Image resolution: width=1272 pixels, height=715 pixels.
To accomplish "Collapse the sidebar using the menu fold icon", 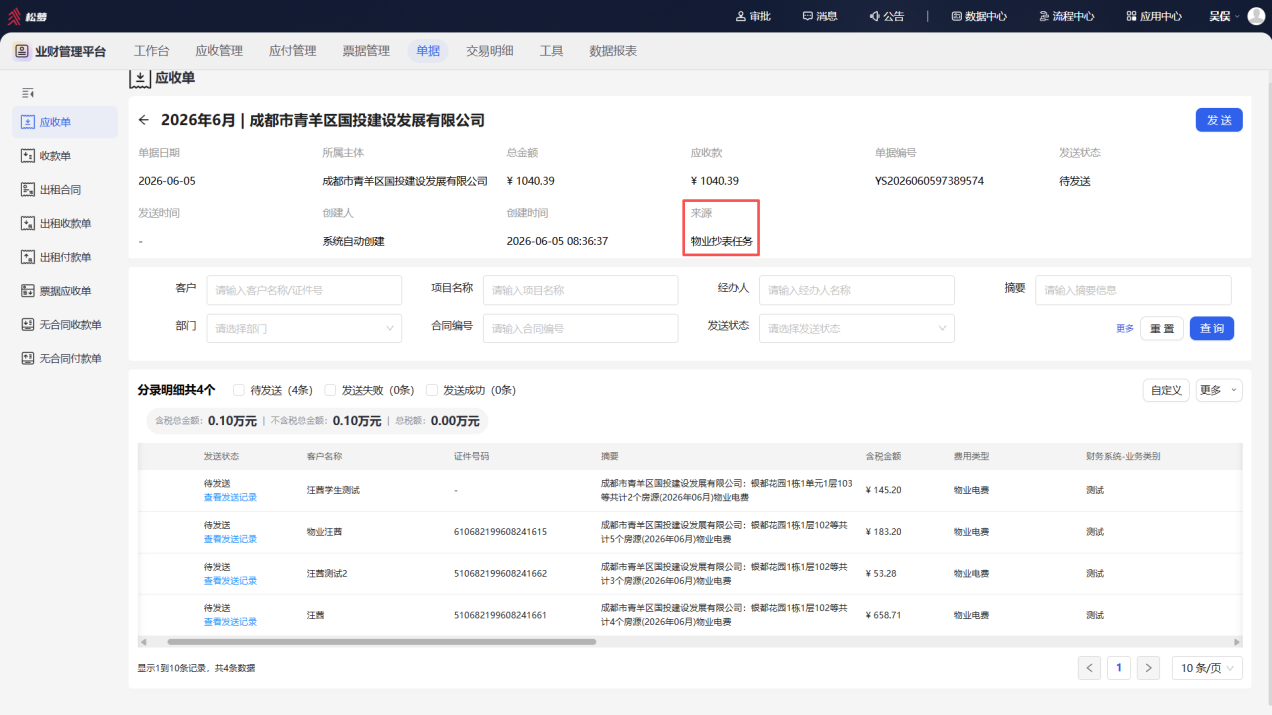I will 28,92.
